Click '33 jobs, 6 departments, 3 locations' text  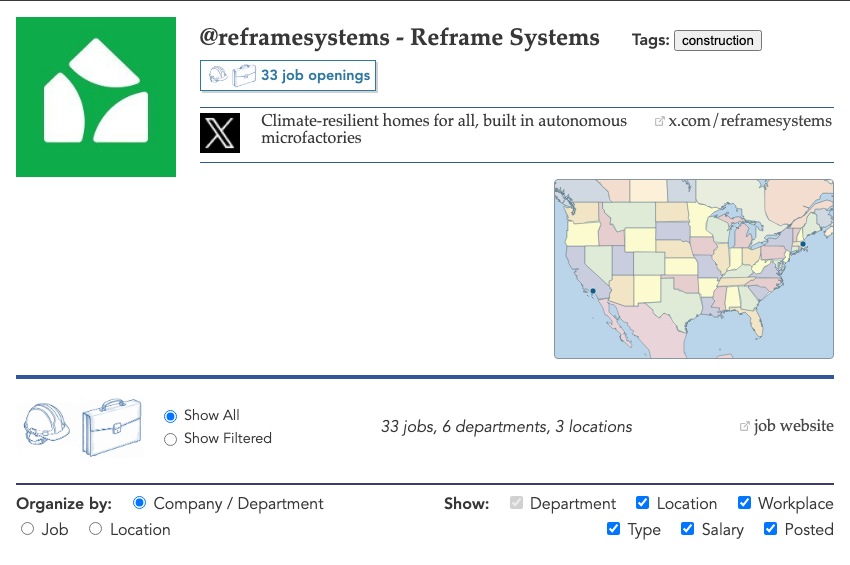[506, 427]
